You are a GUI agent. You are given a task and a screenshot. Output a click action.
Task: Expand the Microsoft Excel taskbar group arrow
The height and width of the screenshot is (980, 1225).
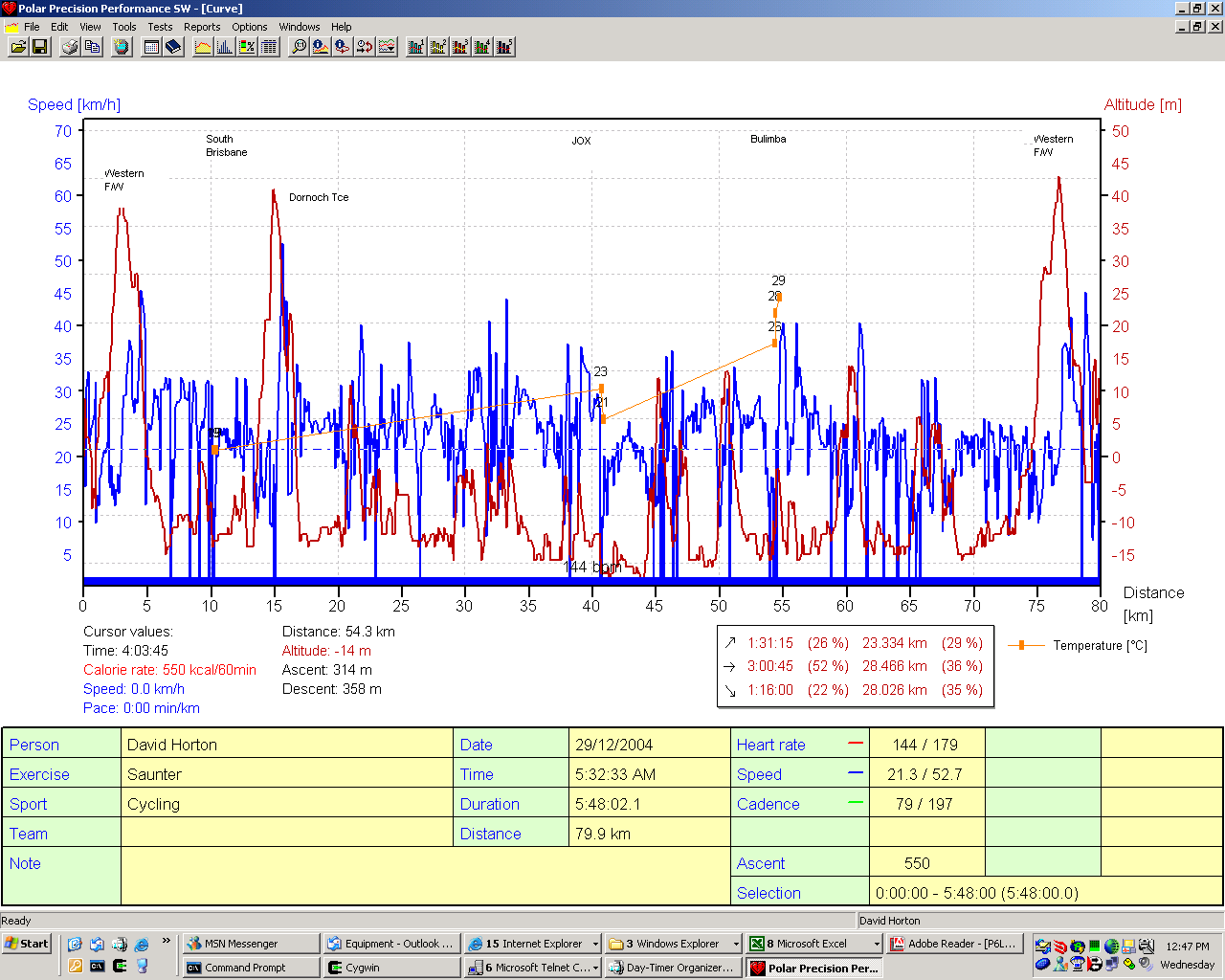(x=876, y=944)
